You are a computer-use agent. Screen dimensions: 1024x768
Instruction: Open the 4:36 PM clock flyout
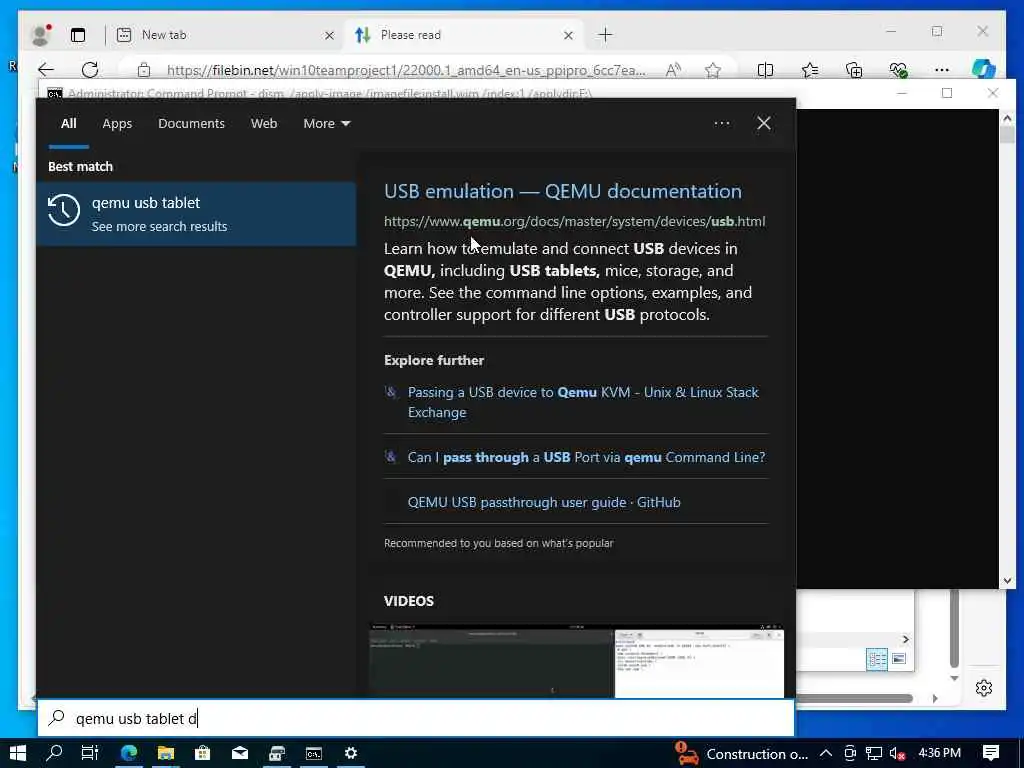tap(939, 753)
